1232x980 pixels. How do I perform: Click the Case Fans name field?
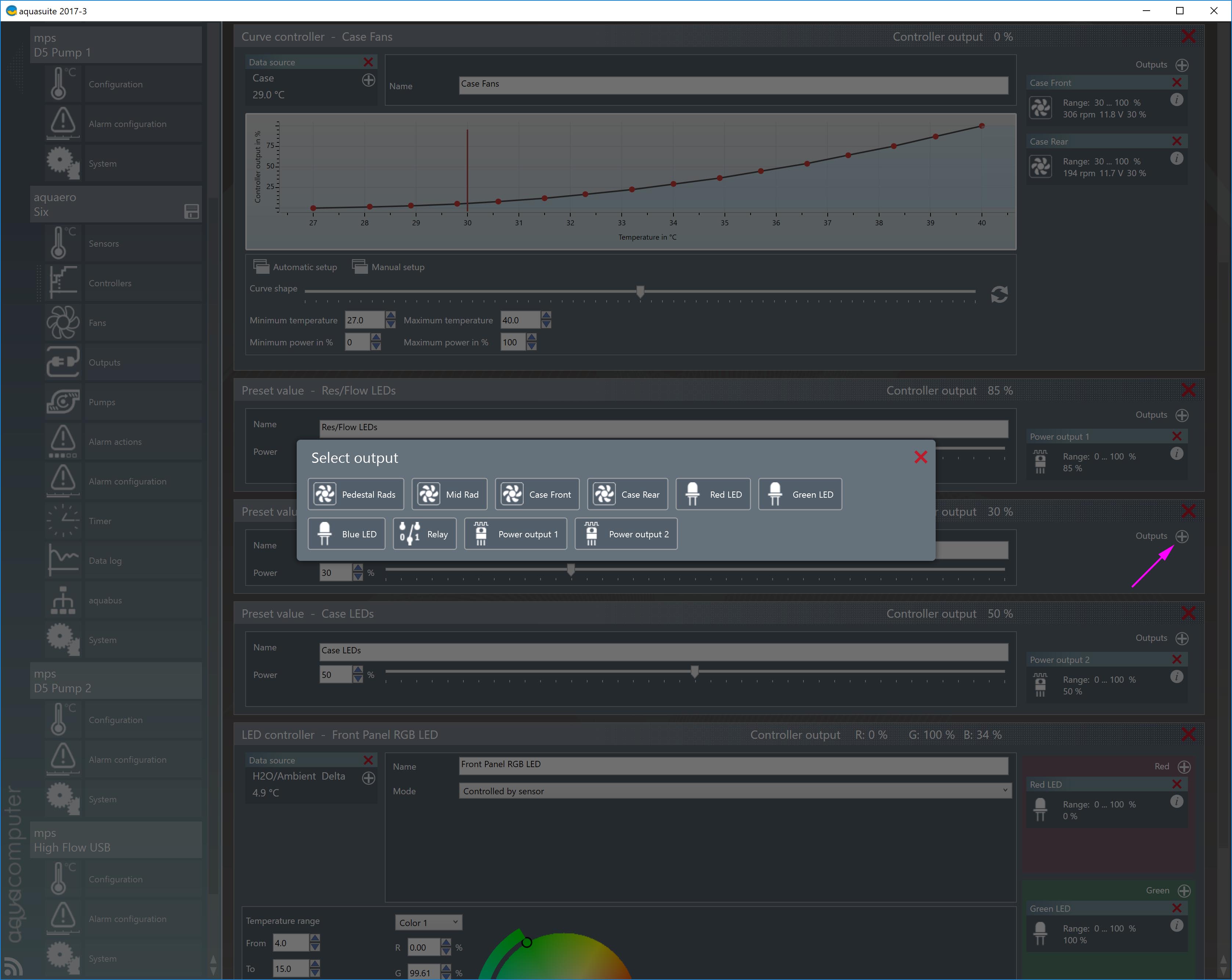[733, 84]
